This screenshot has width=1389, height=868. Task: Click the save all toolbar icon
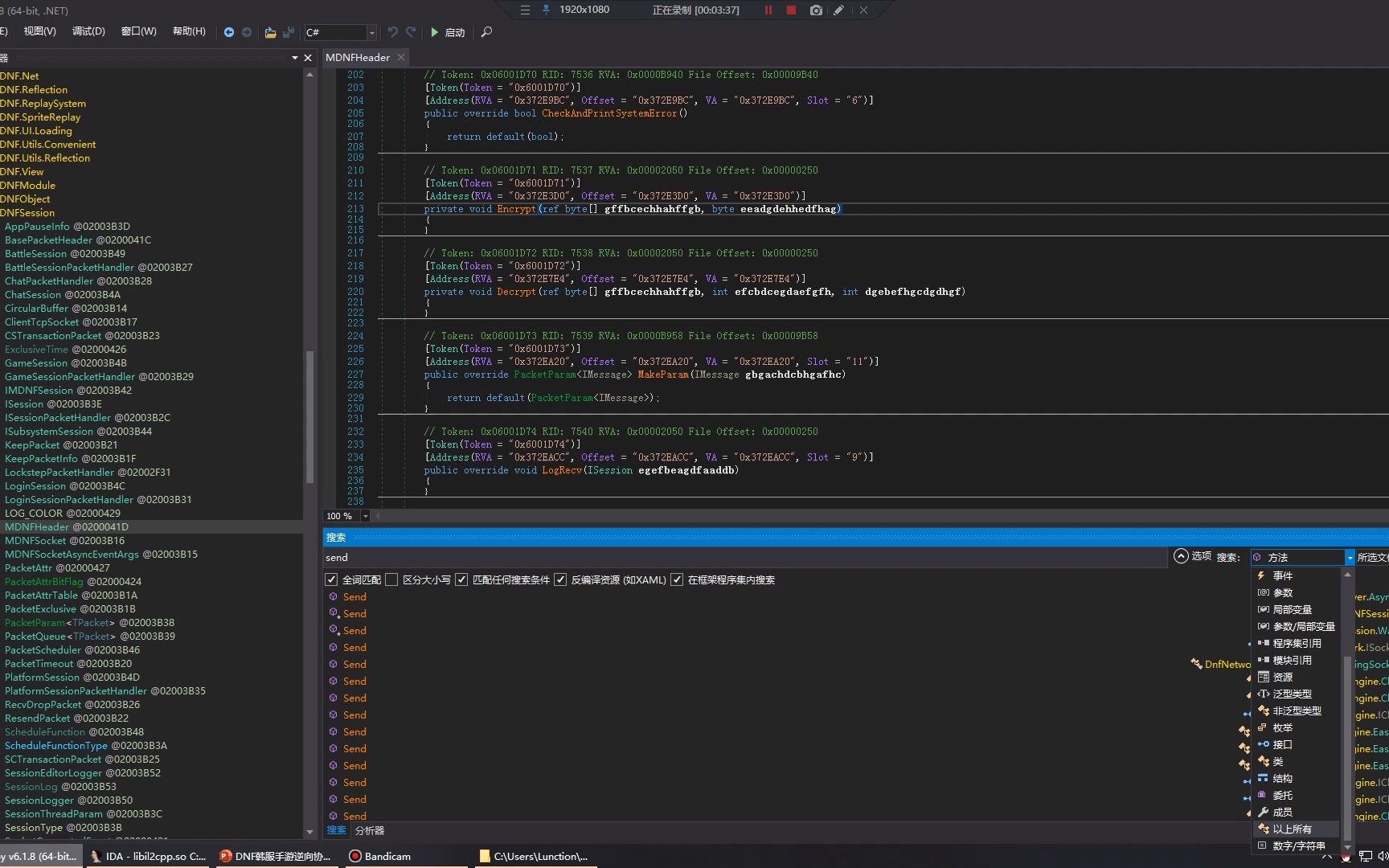pyautogui.click(x=288, y=32)
